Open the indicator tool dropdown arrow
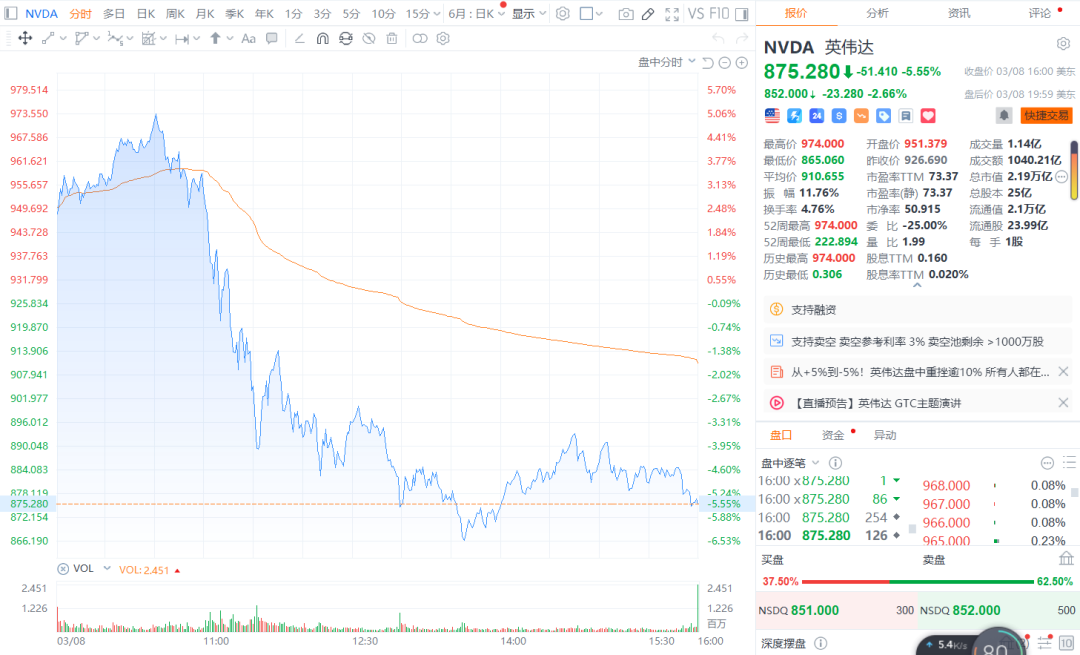1080x655 pixels. 163,39
